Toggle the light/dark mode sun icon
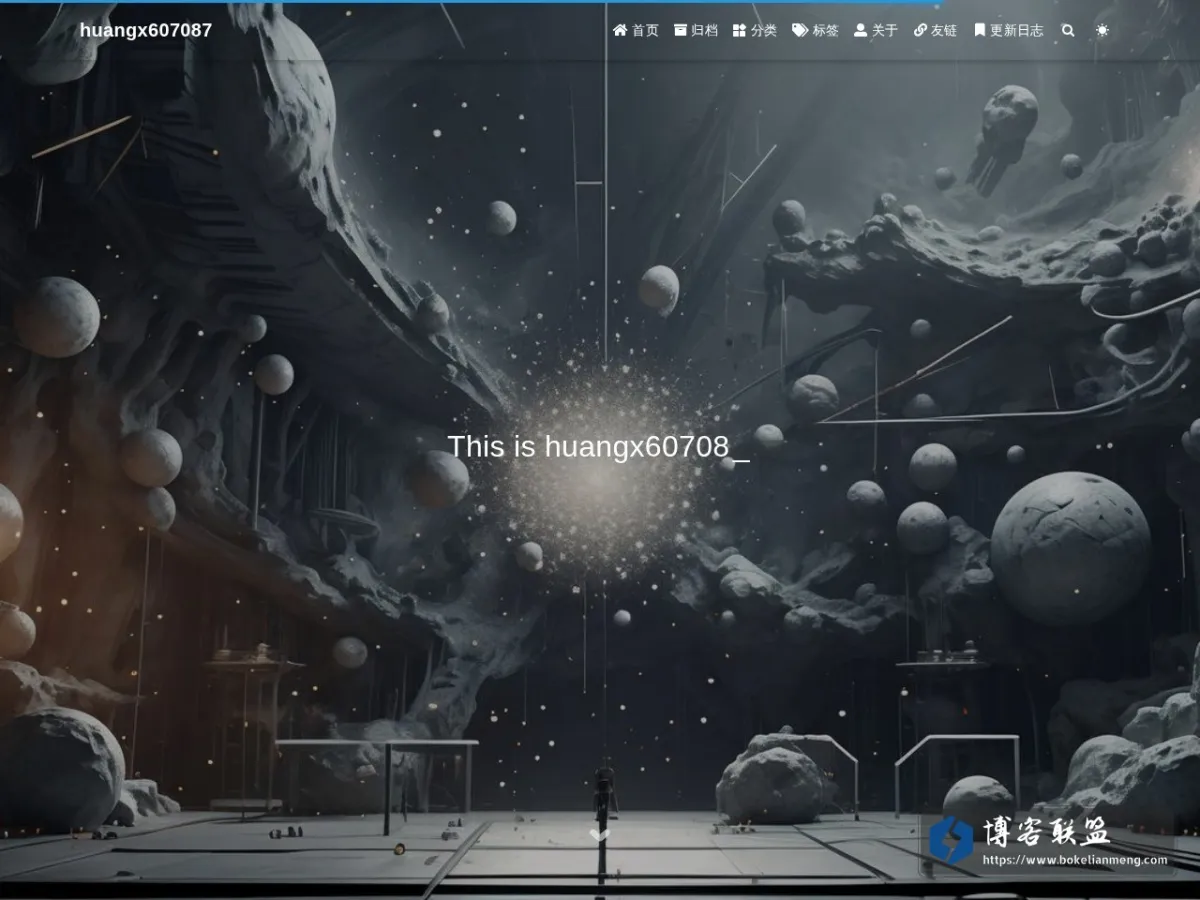Viewport: 1200px width, 900px height. pos(1102,30)
